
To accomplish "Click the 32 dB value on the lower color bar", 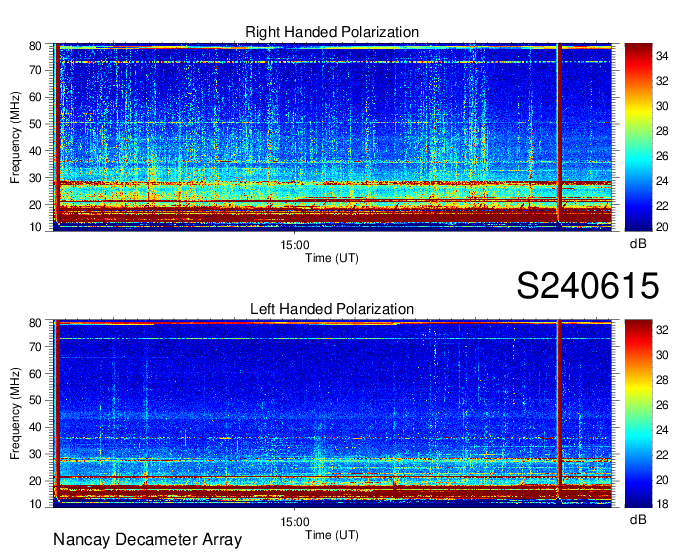I will point(662,330).
